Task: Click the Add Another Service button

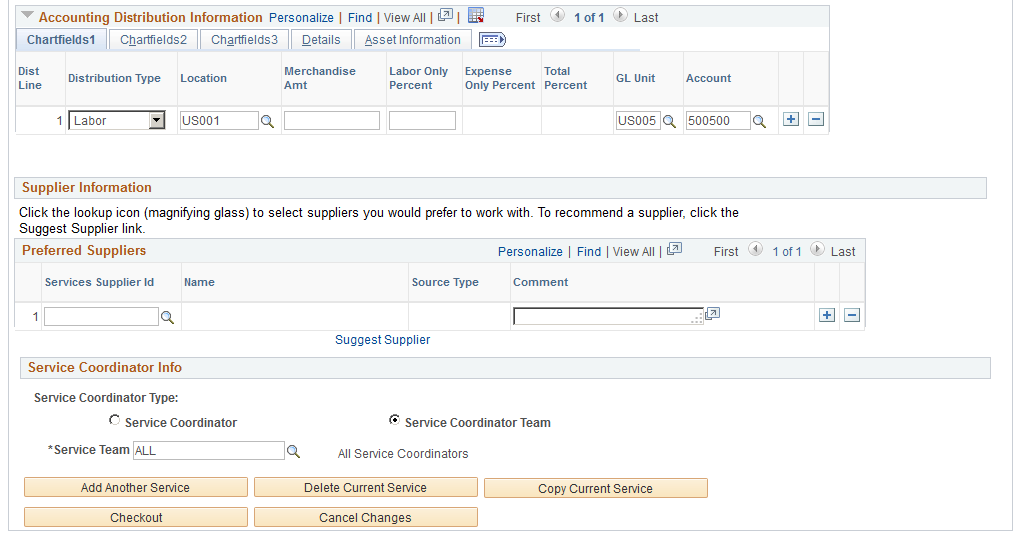Action: pyautogui.click(x=135, y=488)
